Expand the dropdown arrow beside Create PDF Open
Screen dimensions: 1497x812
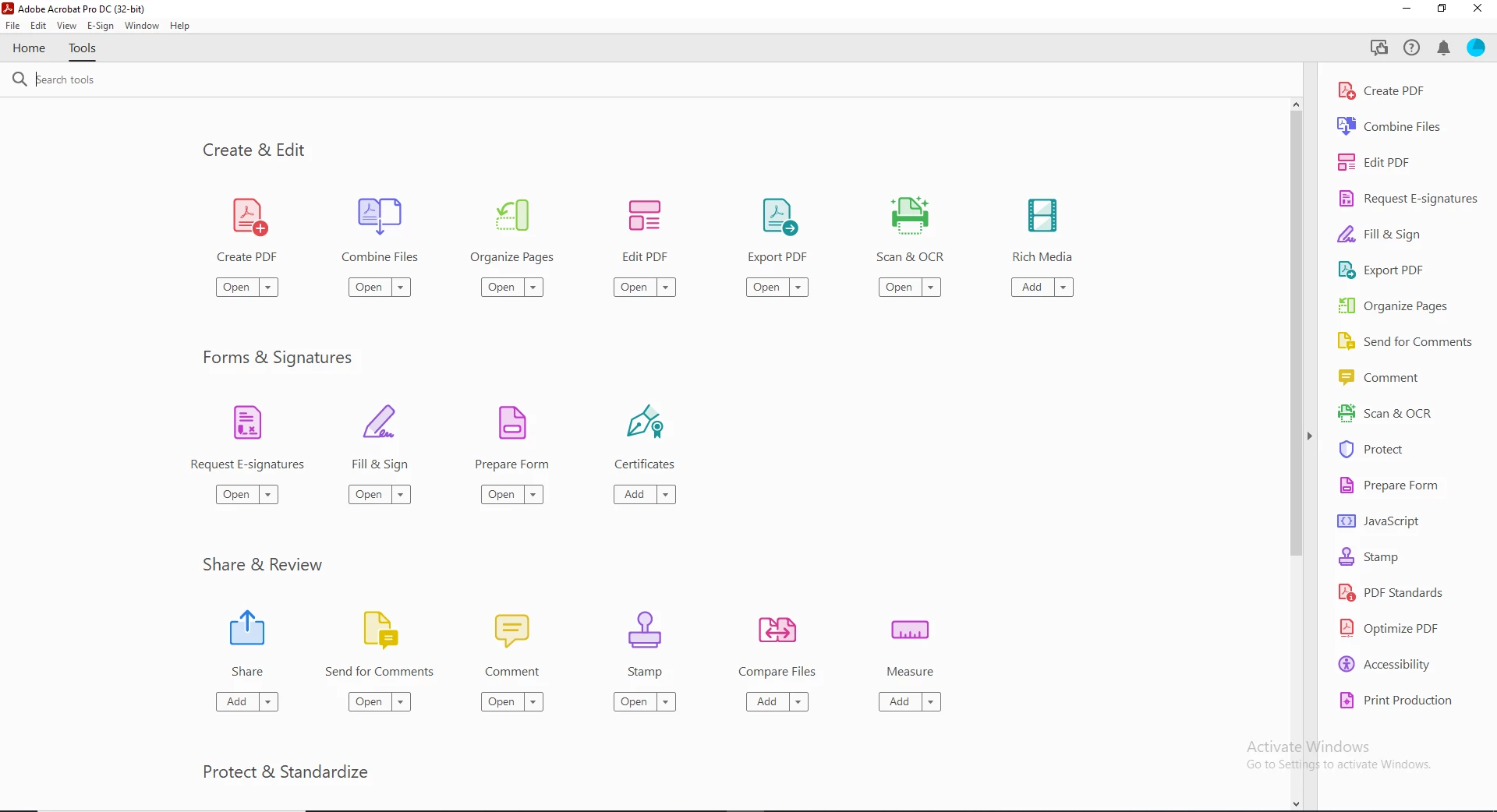tap(268, 288)
